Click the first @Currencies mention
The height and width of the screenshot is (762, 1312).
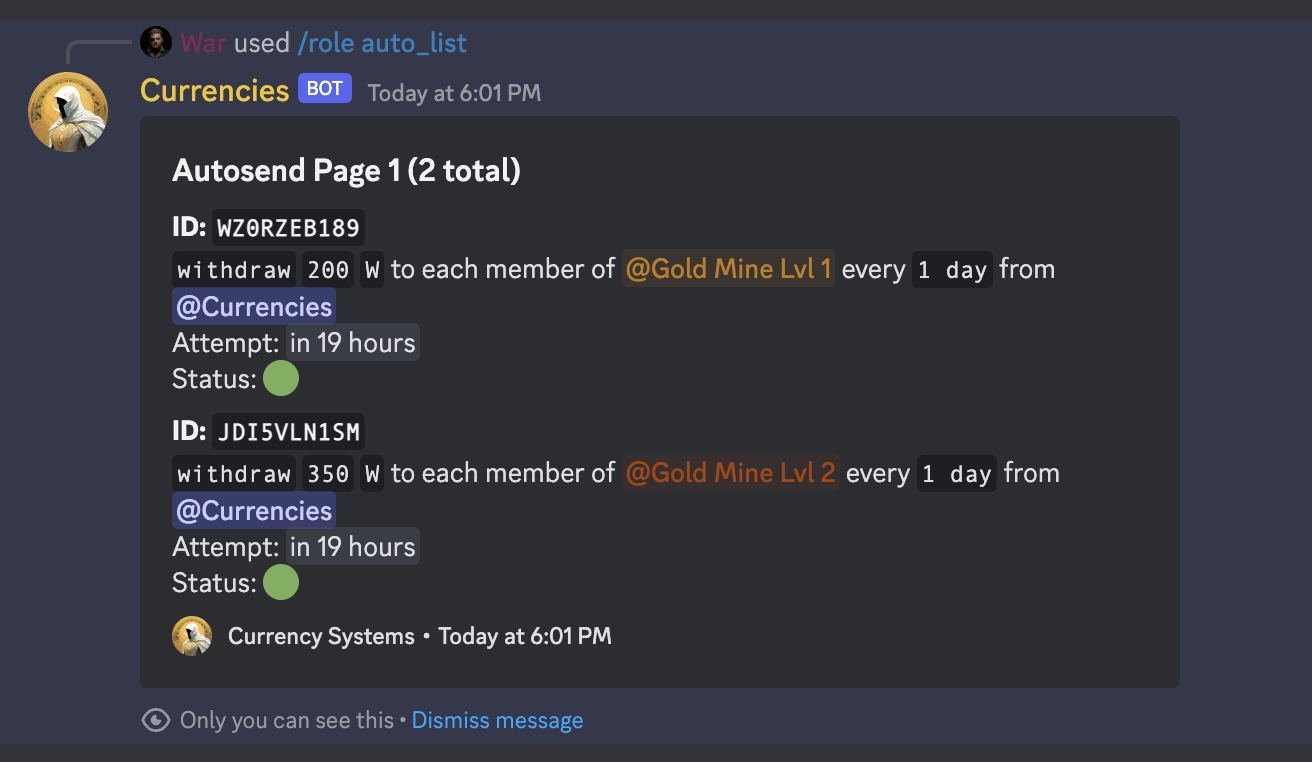[253, 306]
